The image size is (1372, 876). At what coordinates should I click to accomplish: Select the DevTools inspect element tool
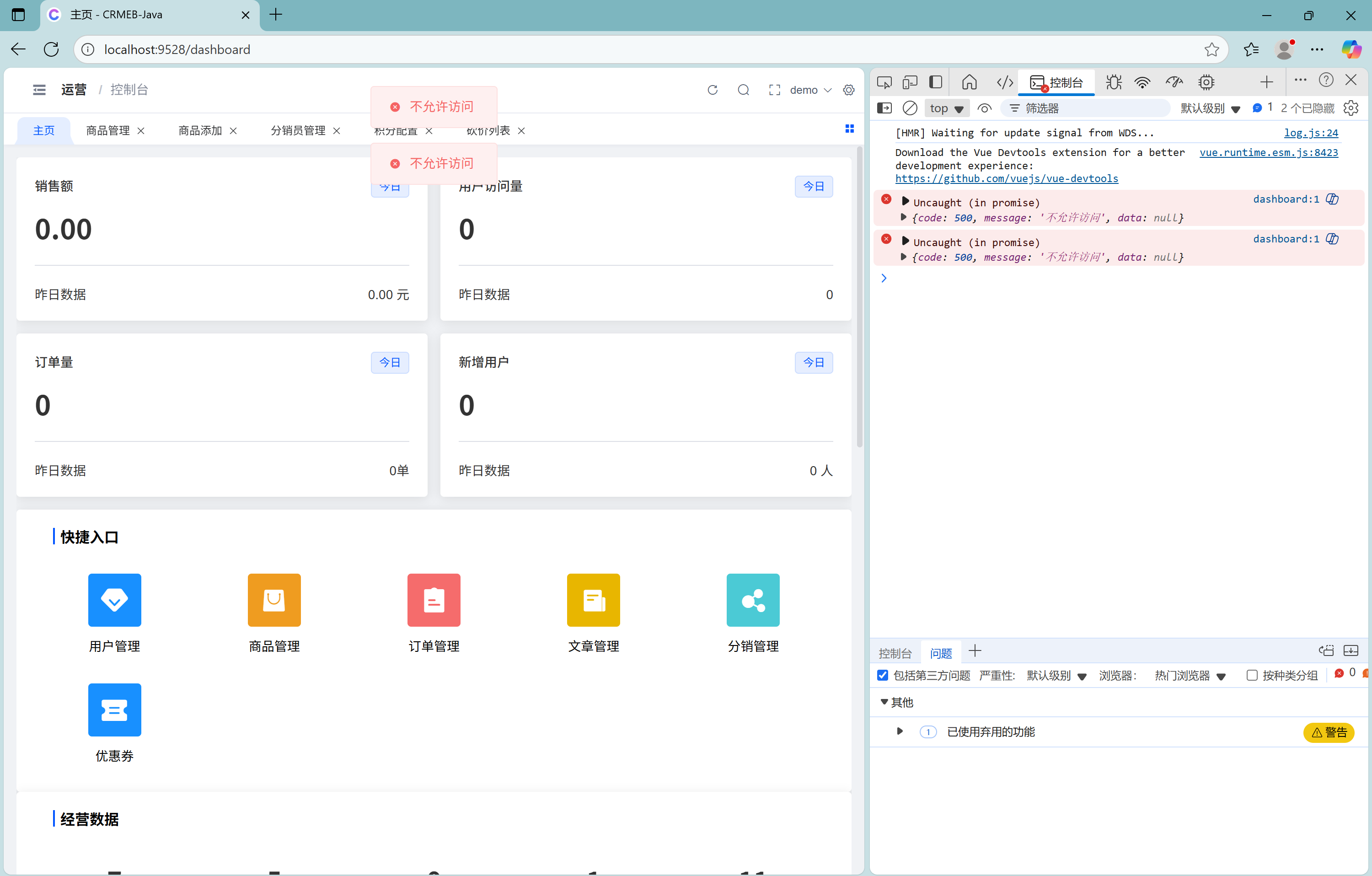(884, 82)
